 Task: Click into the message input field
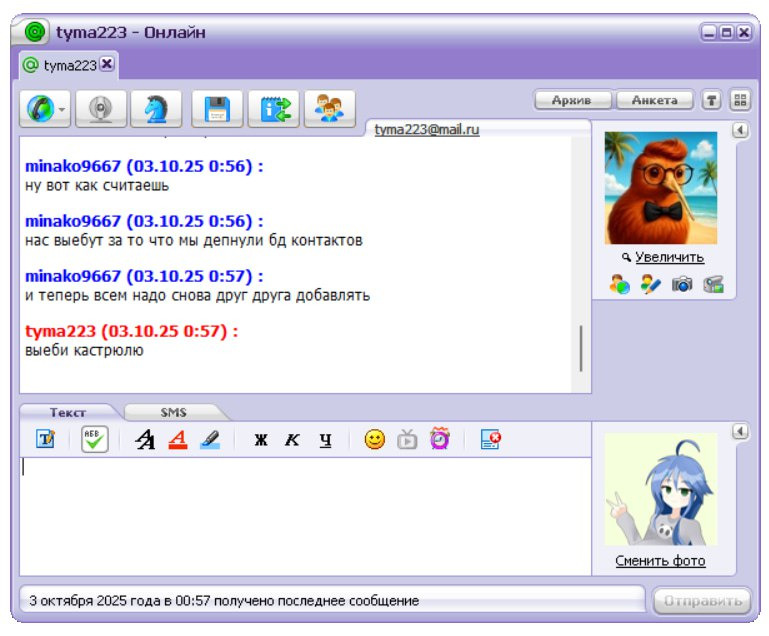pos(305,517)
